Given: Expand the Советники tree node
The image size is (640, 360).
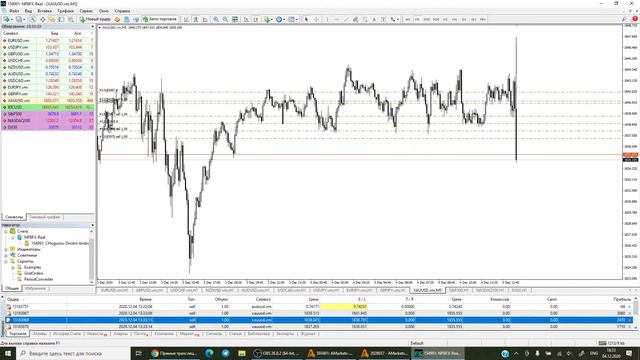Looking at the screenshot, I should pos(6,256).
